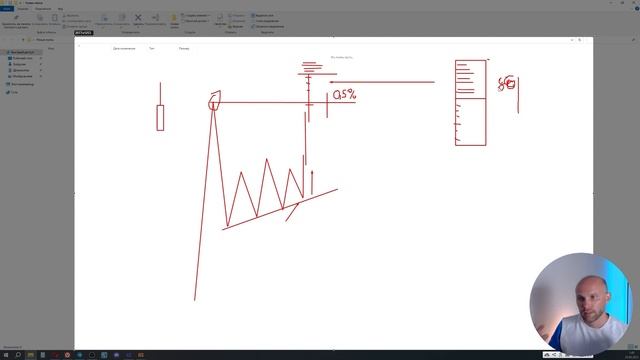Open the File Explorer taskbar icon

(31, 355)
